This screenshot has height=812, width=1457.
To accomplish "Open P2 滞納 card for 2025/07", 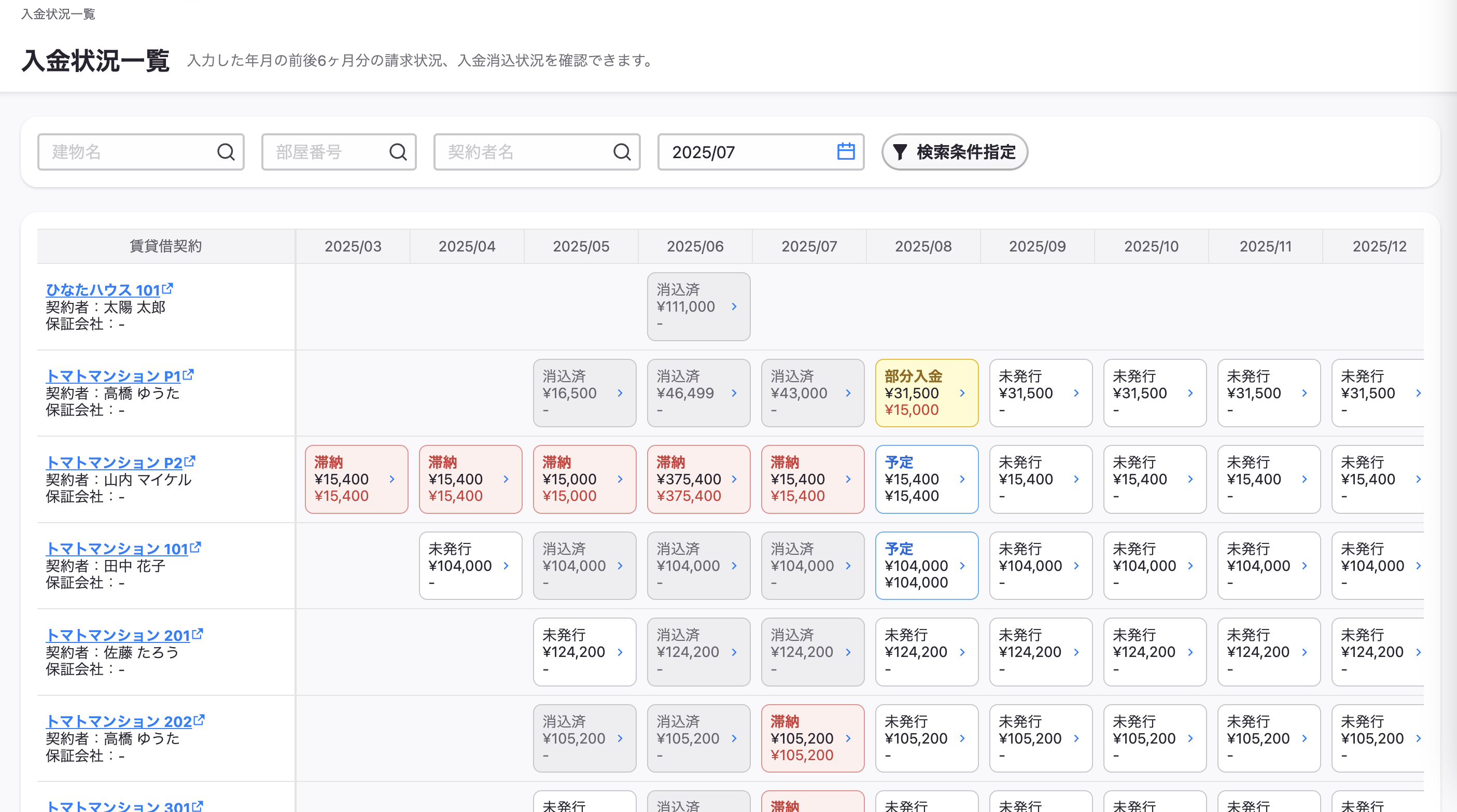I will (813, 479).
